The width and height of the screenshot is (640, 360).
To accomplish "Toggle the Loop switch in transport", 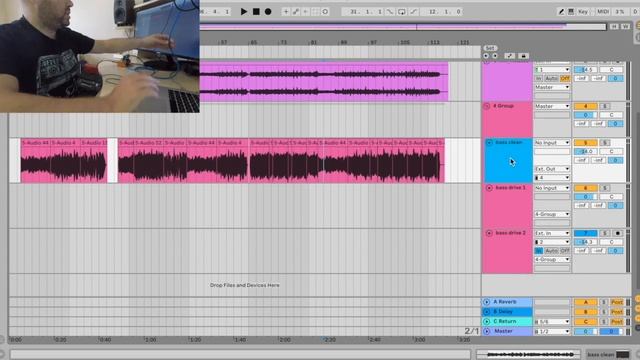I will tap(402, 12).
